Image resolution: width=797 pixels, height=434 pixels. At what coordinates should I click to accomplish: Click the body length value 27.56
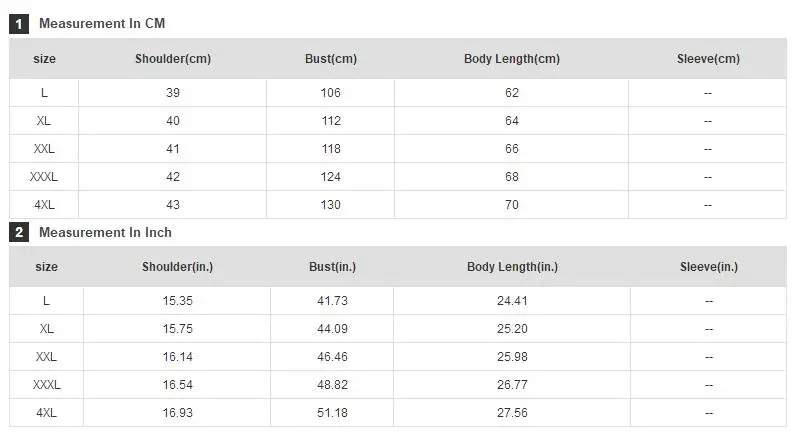click(512, 413)
